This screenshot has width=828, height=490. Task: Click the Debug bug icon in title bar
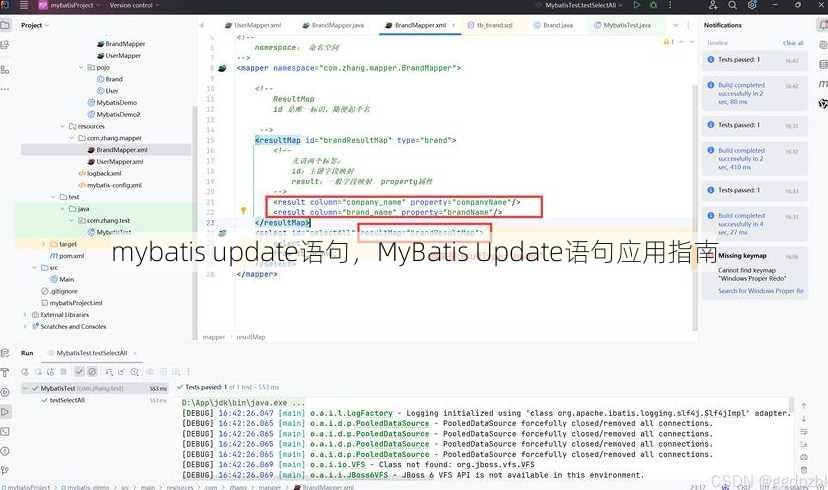653,5
